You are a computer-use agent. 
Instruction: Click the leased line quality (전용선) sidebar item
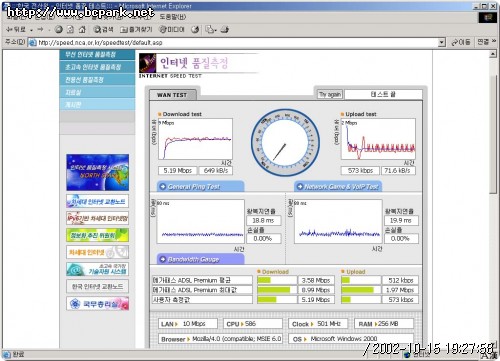pos(97,80)
